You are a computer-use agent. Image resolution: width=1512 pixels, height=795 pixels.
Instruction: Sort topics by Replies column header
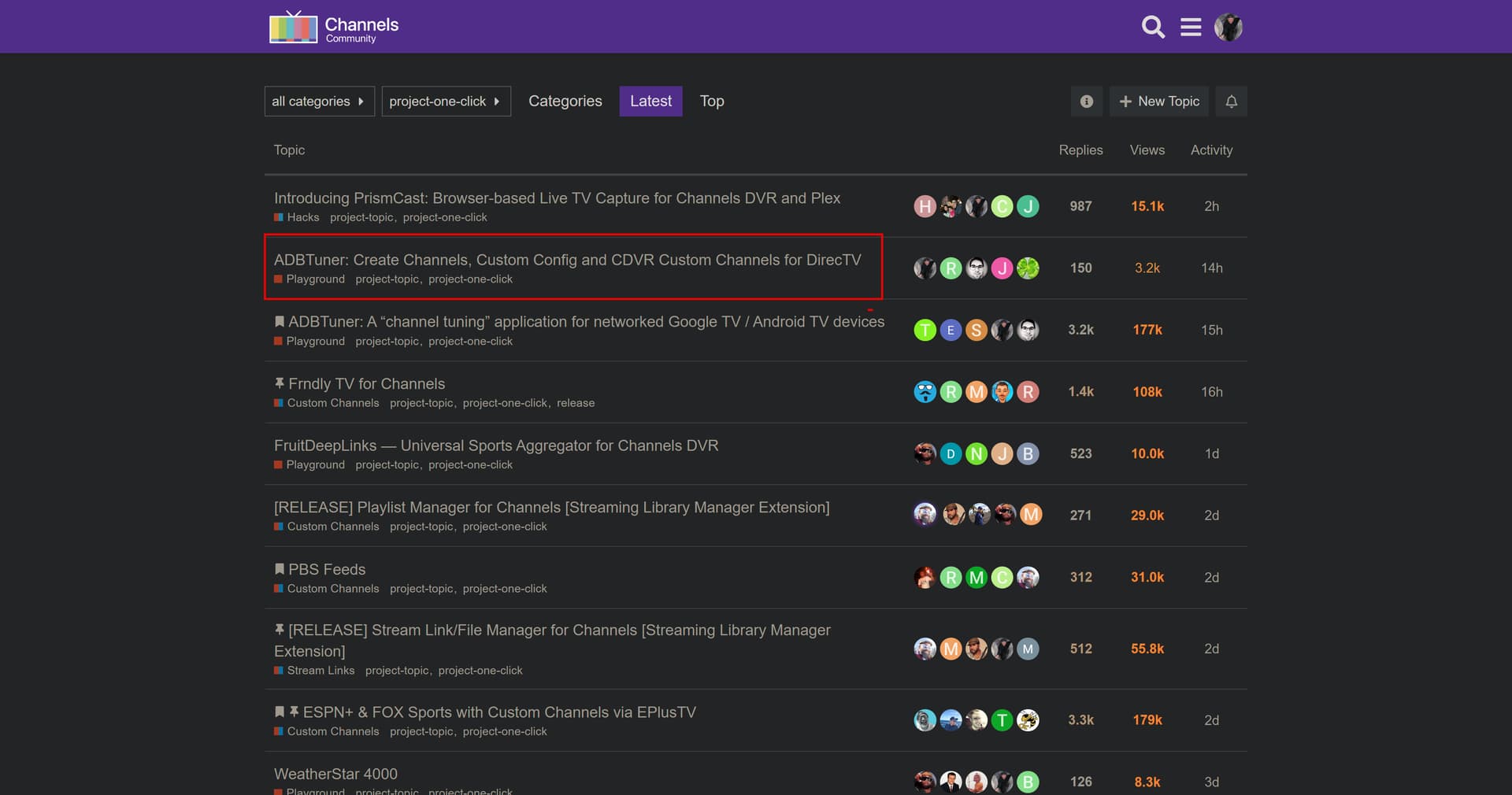[1080, 150]
